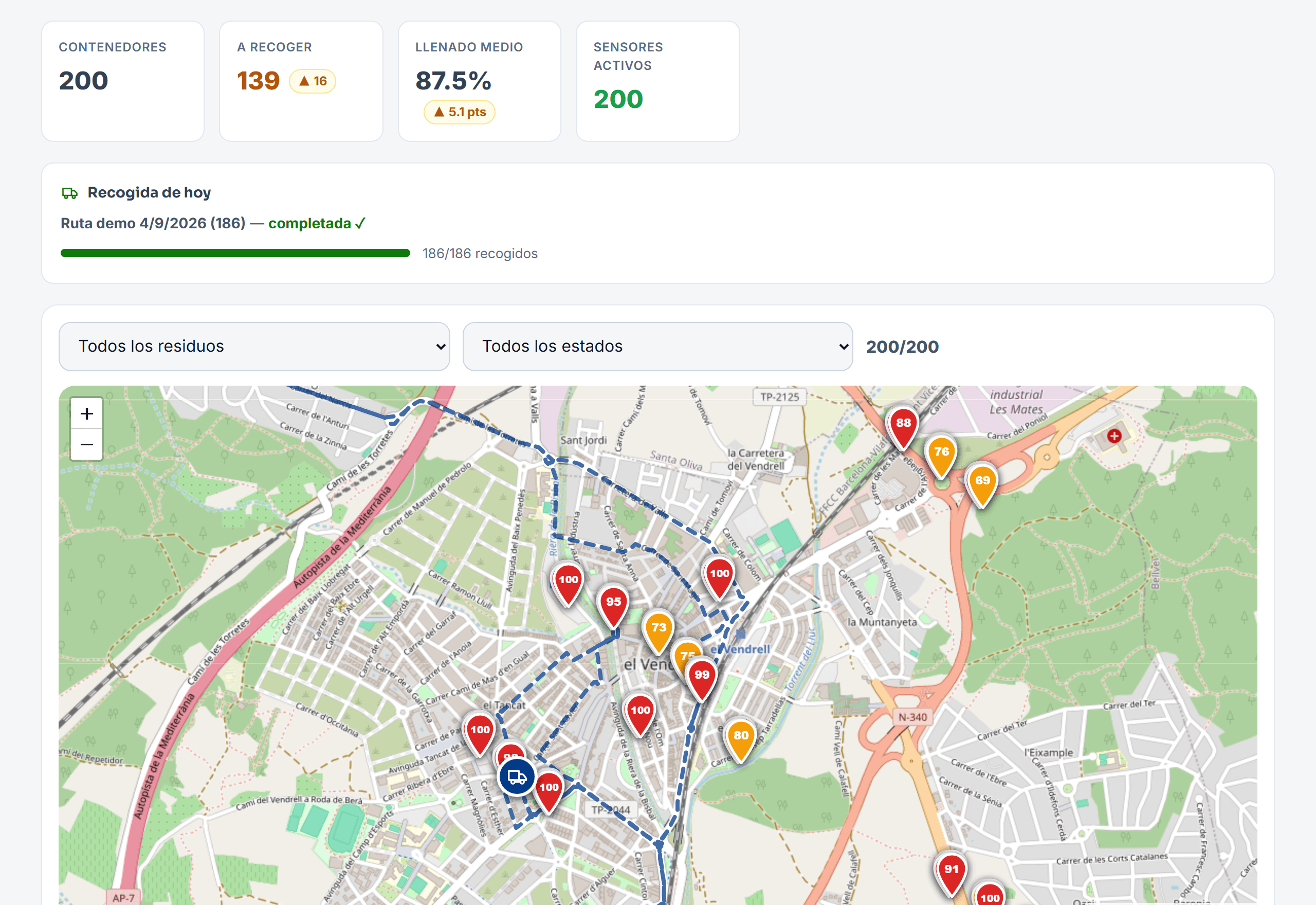The image size is (1316, 905).
Task: Zoom out on the map
Action: click(x=86, y=444)
